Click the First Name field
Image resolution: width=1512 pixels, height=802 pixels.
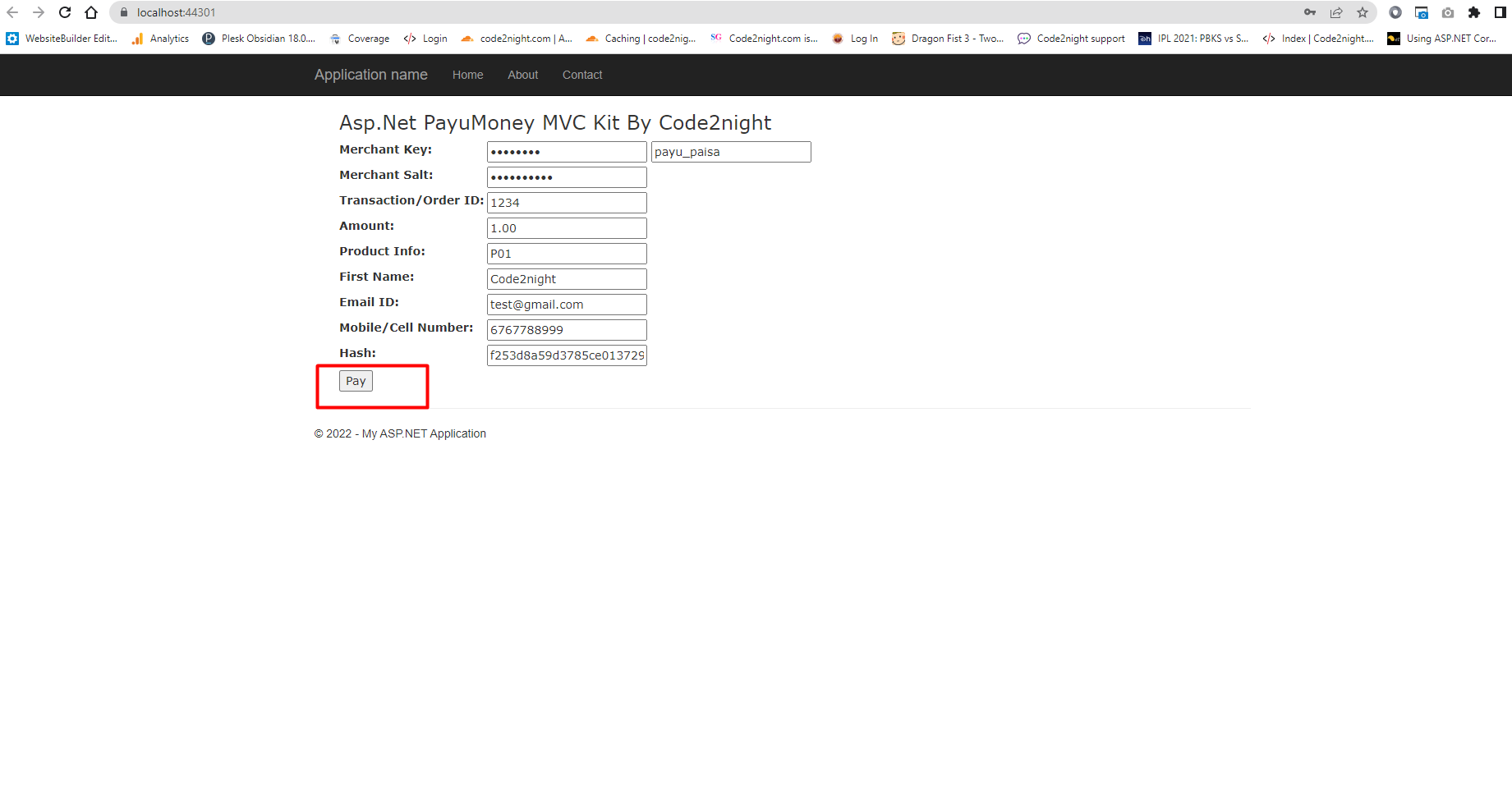[x=567, y=279]
